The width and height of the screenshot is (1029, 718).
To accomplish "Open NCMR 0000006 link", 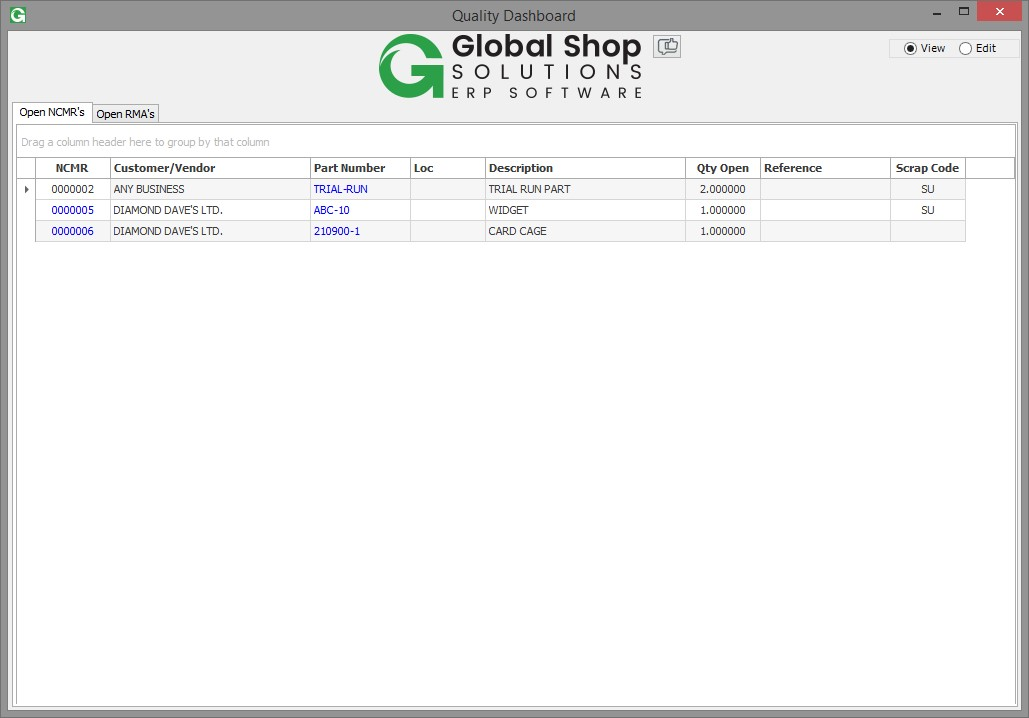I will coord(73,231).
